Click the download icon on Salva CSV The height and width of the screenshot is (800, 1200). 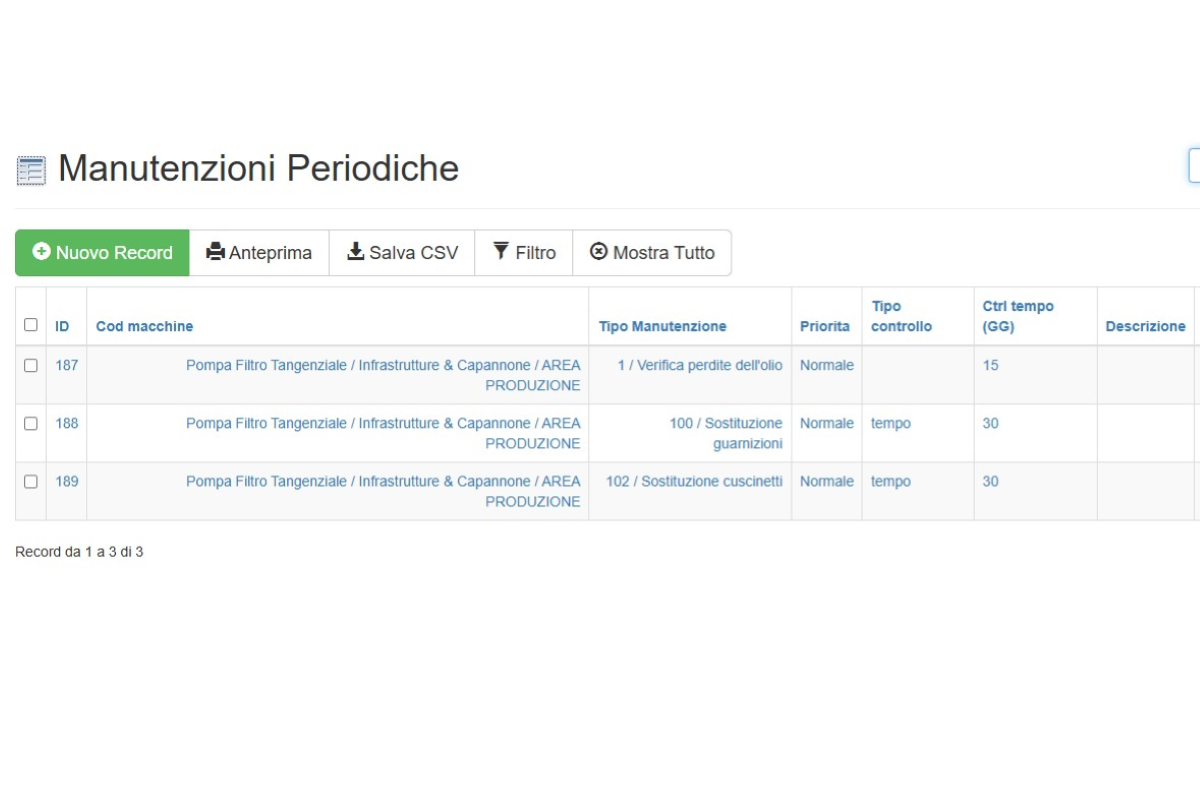click(355, 252)
